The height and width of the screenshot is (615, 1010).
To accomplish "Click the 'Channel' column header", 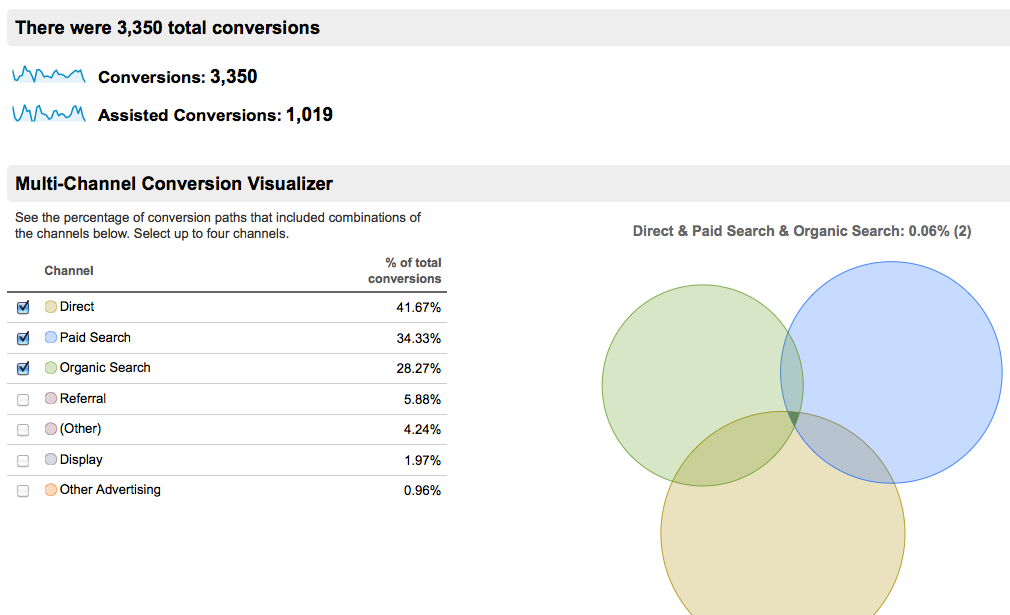I will (x=69, y=270).
